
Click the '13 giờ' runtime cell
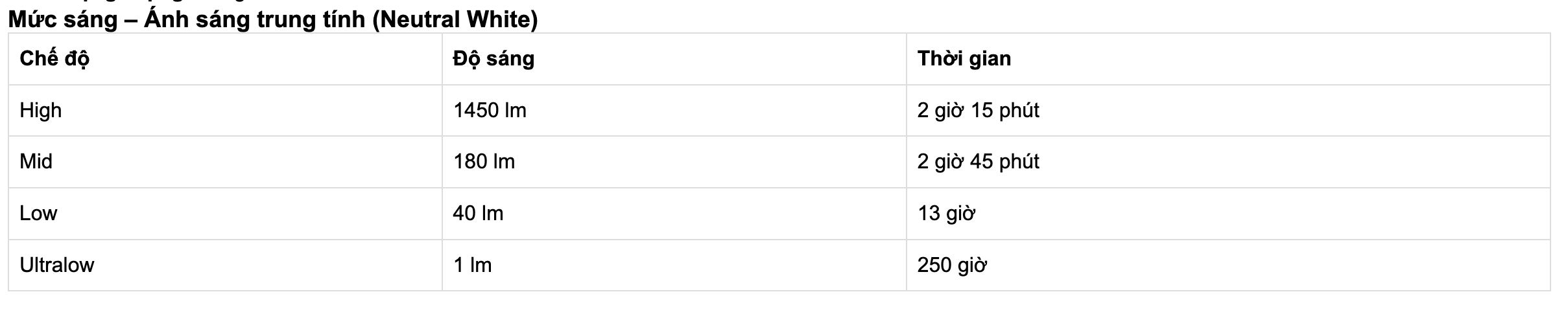click(x=946, y=213)
